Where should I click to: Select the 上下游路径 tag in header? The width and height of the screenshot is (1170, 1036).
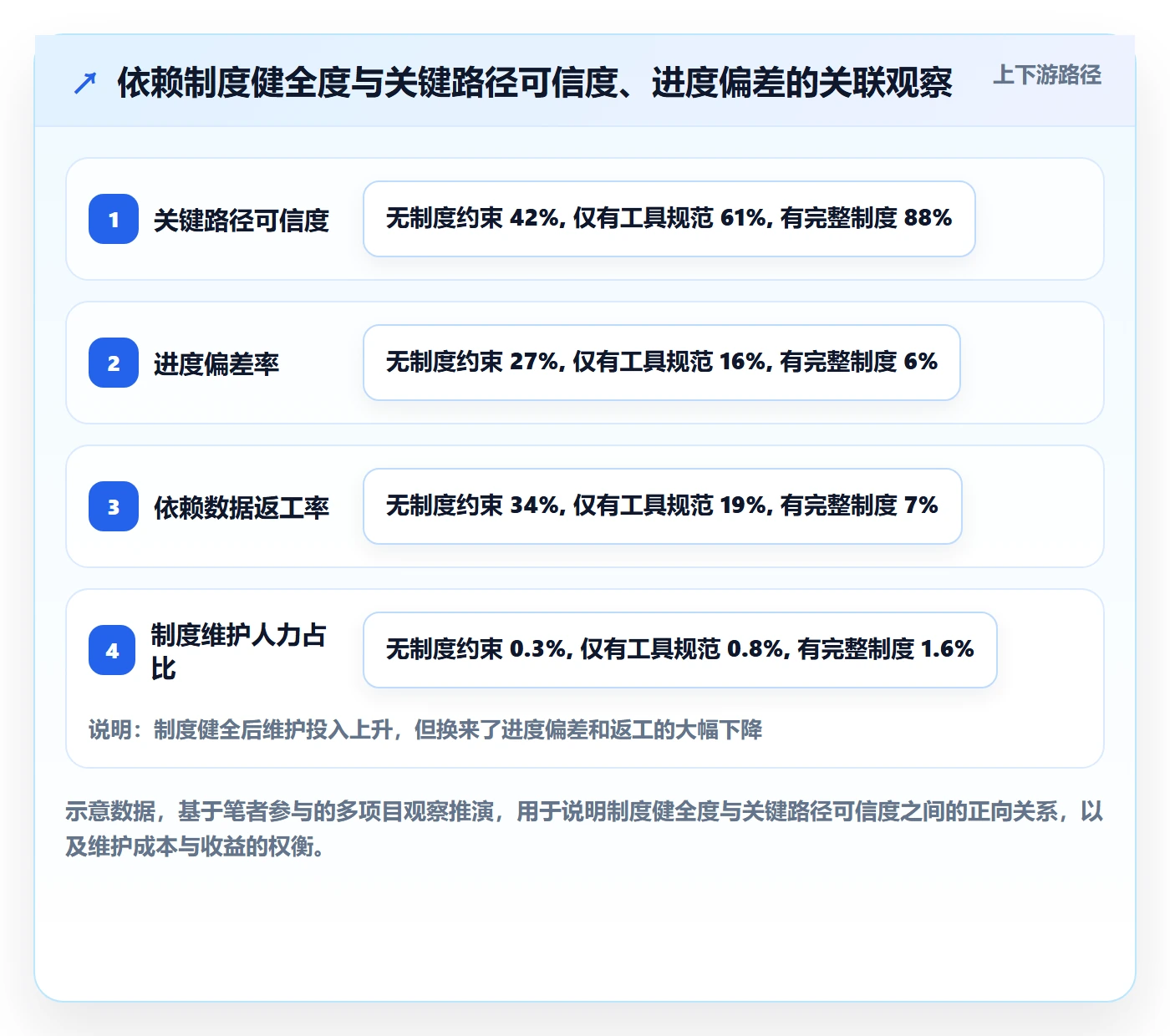point(1047,75)
